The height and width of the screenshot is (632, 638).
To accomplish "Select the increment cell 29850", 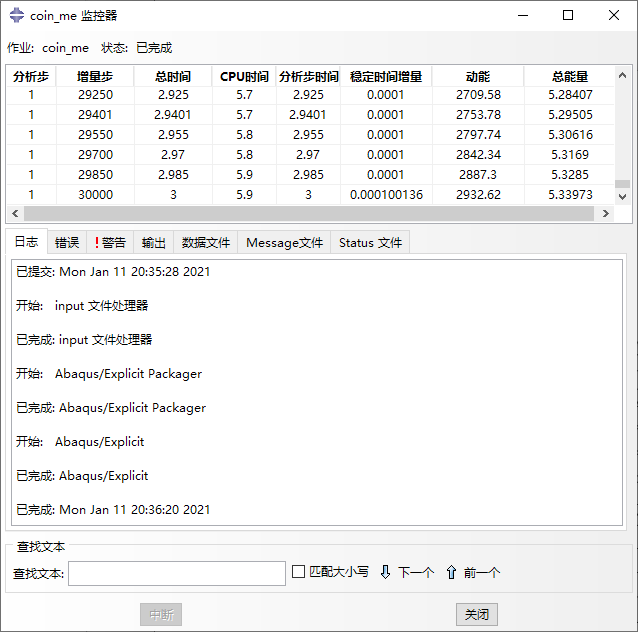I will [95, 174].
